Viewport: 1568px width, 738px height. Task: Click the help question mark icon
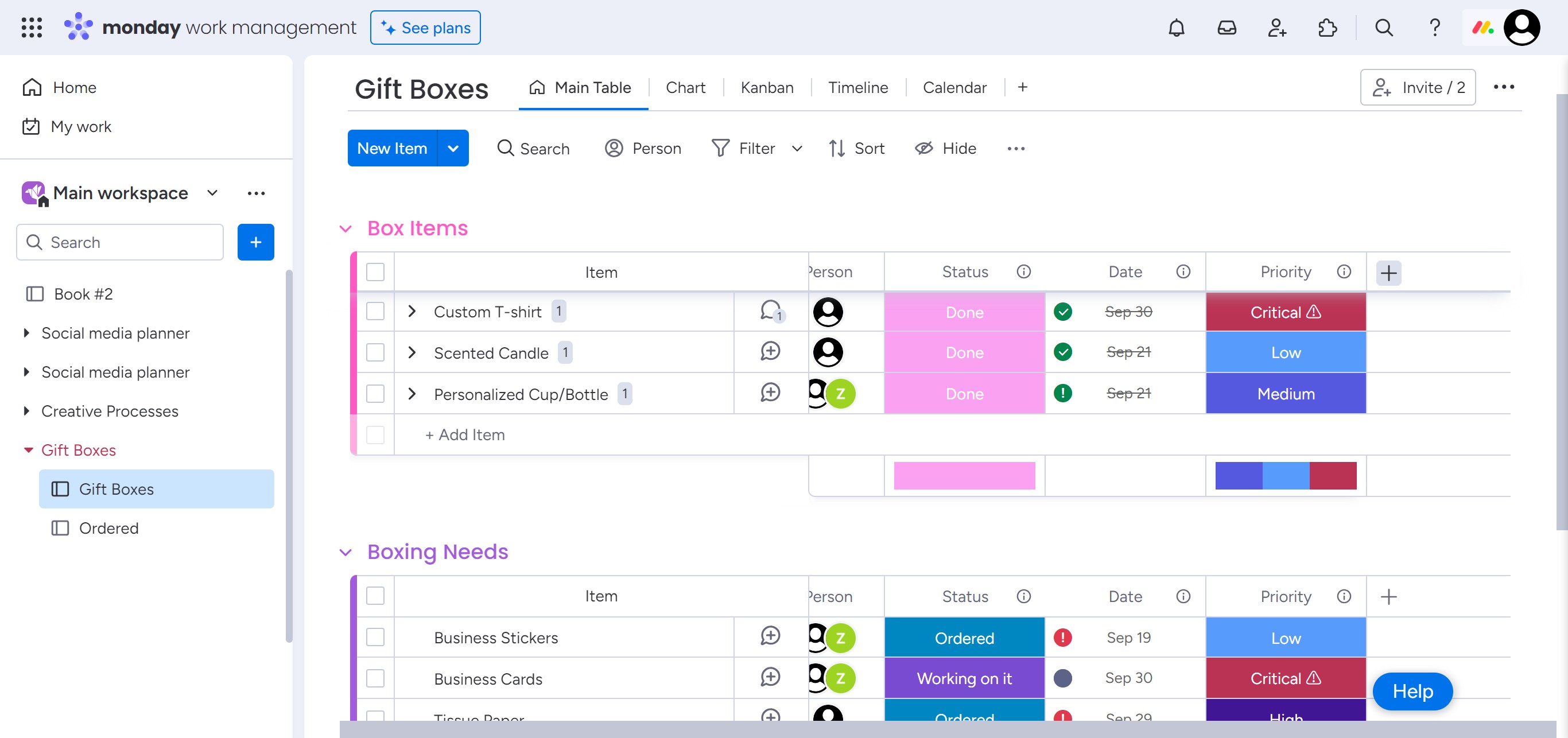pyautogui.click(x=1435, y=28)
